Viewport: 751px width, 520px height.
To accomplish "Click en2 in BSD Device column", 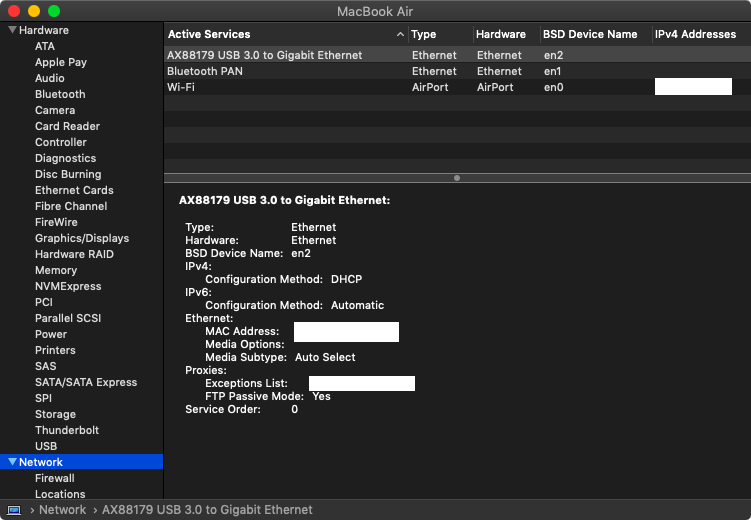I will [553, 55].
